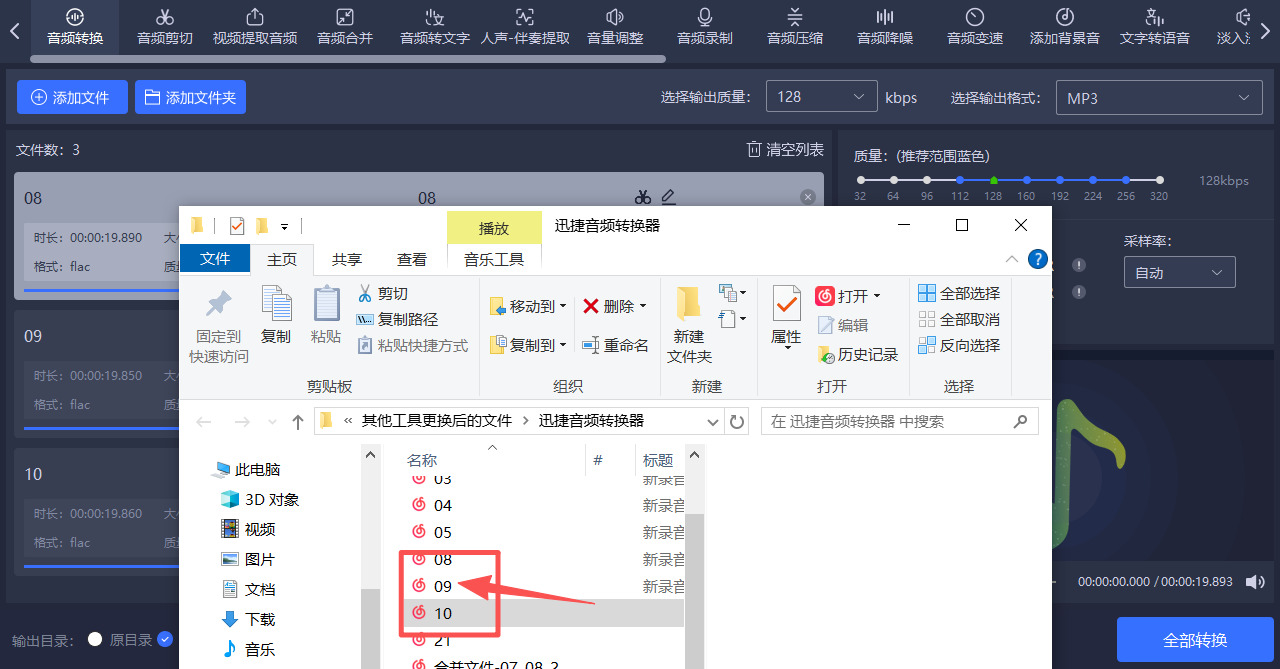Image resolution: width=1280 pixels, height=669 pixels.
Task: Select 音乐 in the navigation pane
Action: pyautogui.click(x=248, y=649)
